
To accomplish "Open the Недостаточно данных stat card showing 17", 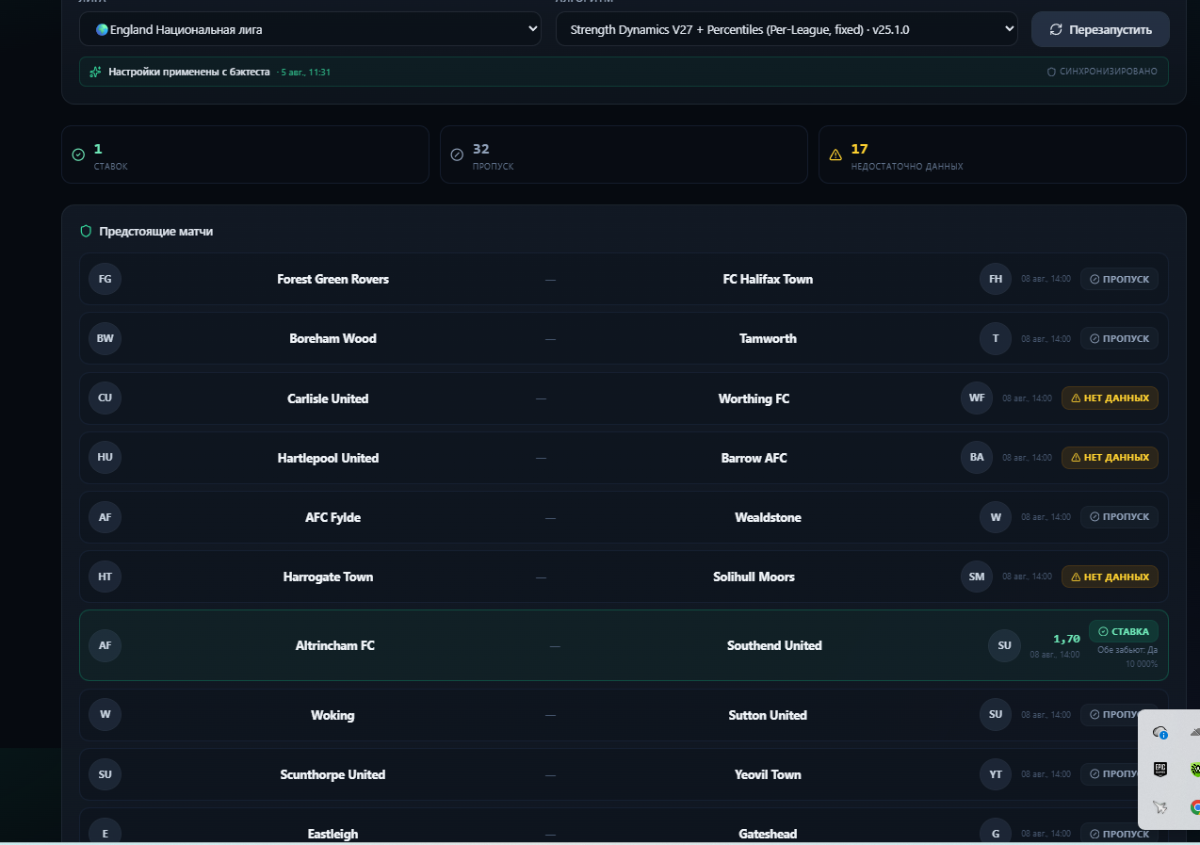I will 1002,154.
